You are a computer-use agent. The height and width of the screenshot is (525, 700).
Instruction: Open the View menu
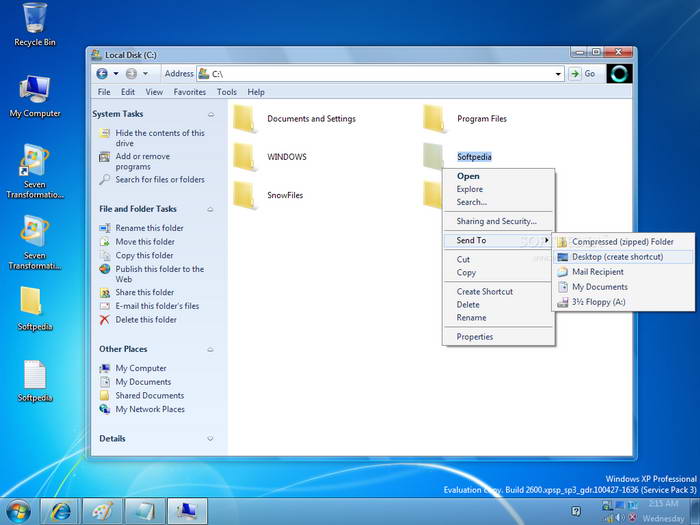coord(154,92)
